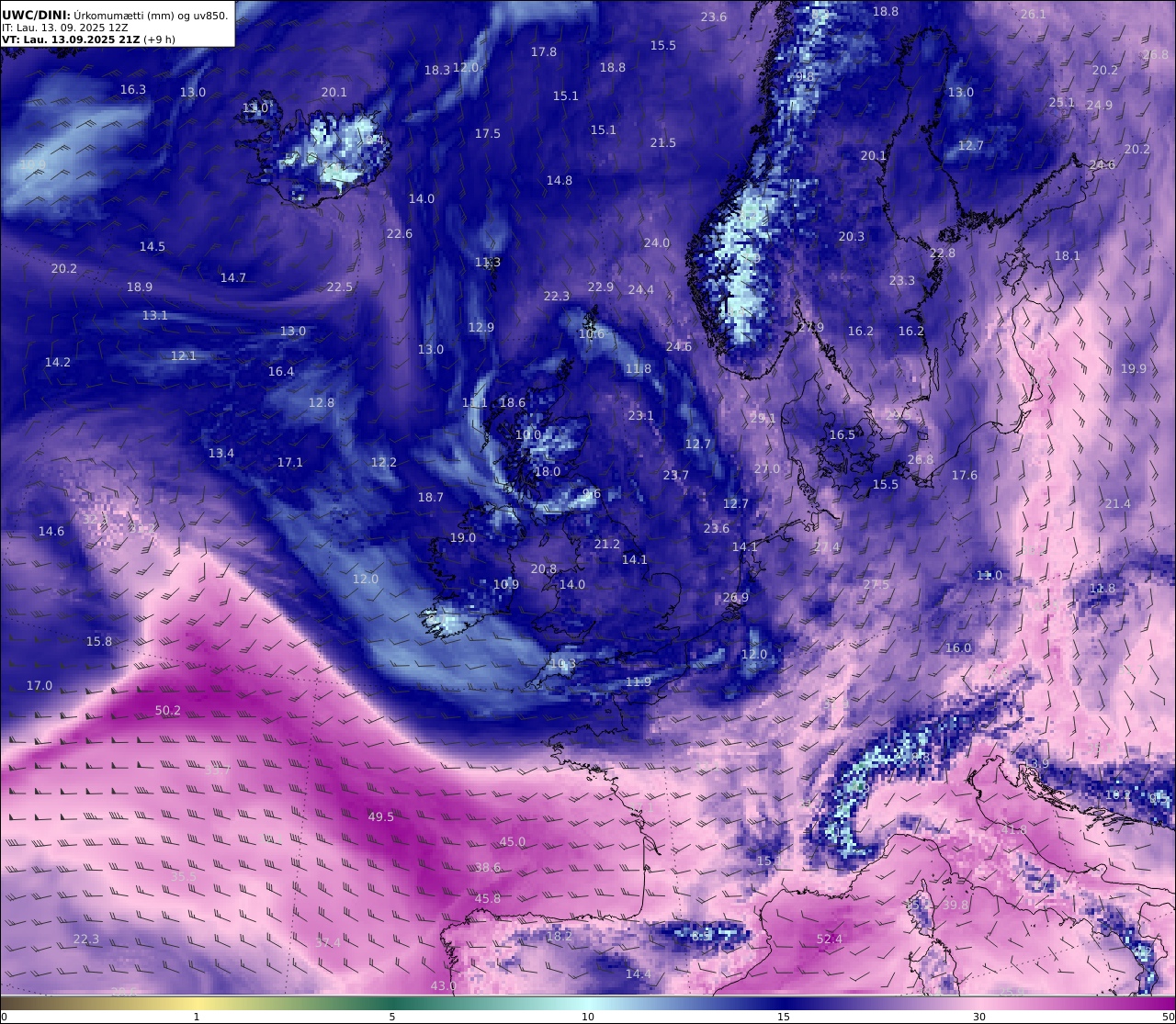
Task: Click the 21.5 value near the Norway coast
Action: (663, 142)
